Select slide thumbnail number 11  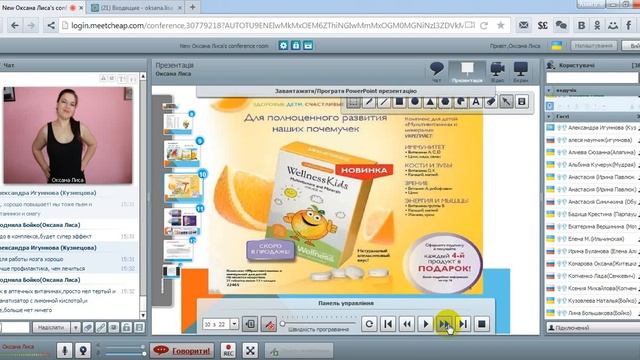click(x=182, y=222)
